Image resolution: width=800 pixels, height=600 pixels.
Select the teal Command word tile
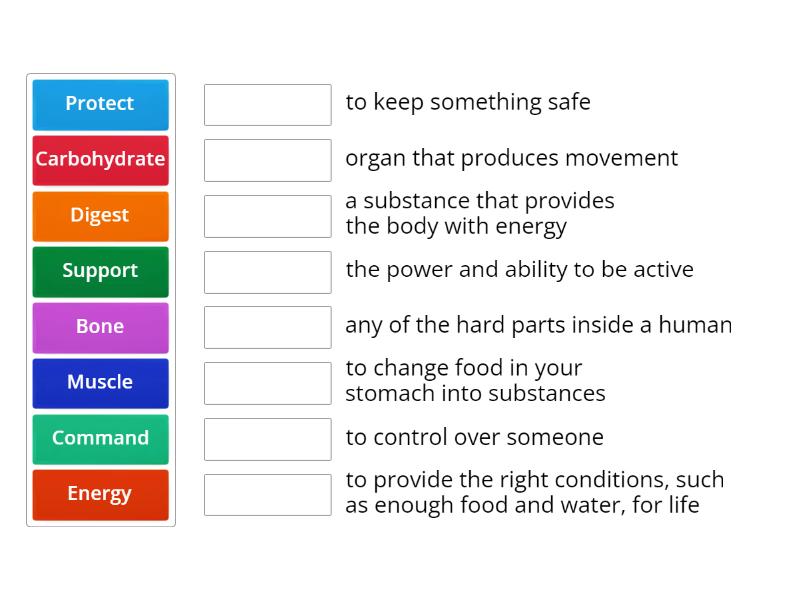pyautogui.click(x=100, y=439)
